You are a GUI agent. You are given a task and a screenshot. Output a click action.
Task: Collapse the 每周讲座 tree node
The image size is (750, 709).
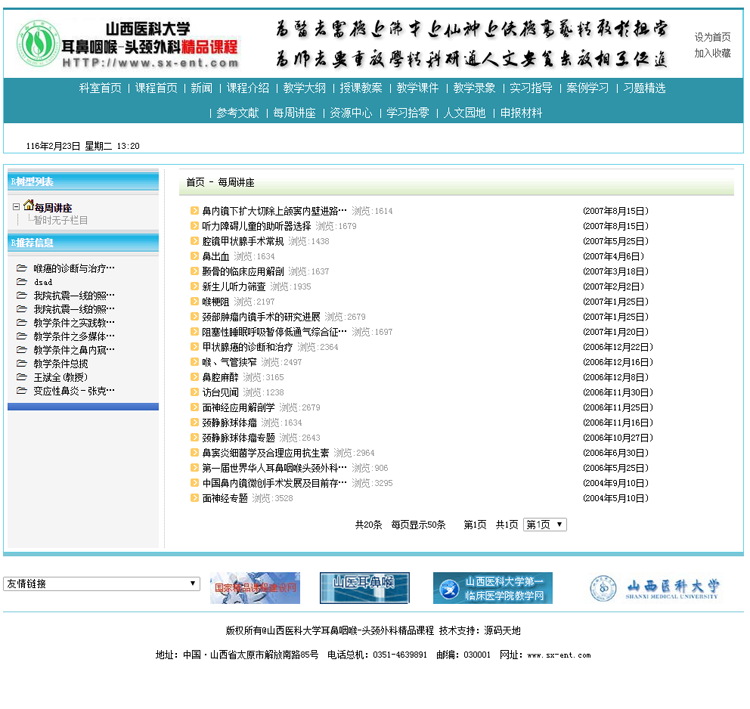click(x=16, y=207)
